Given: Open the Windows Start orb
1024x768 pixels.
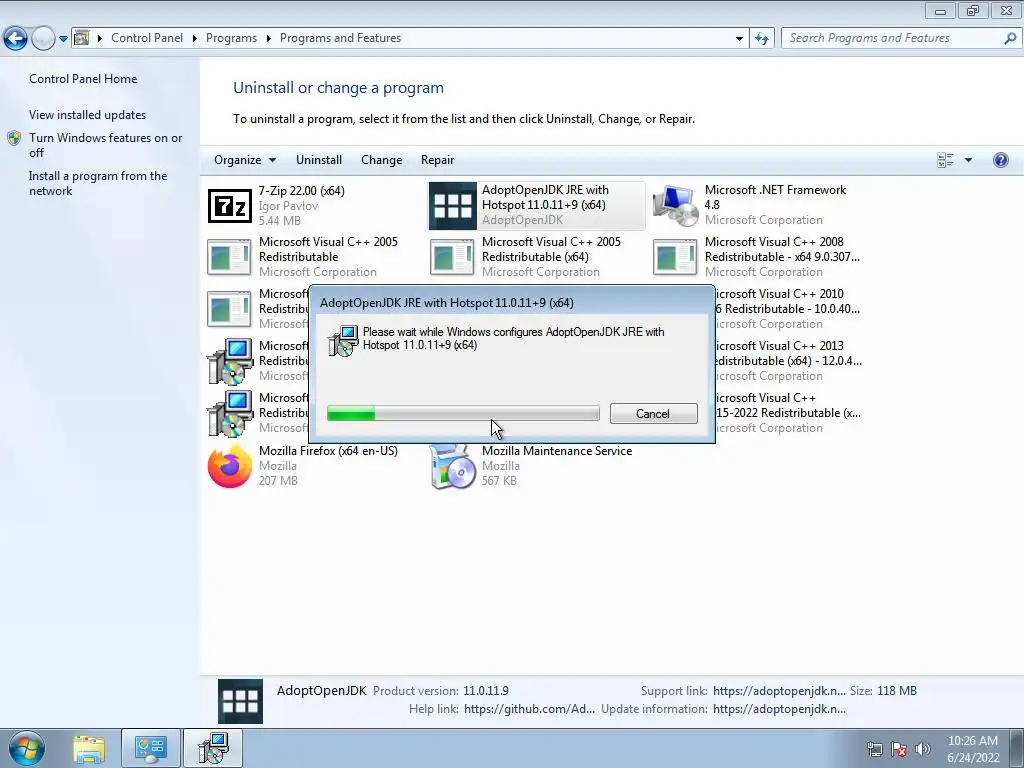Looking at the screenshot, I should (27, 748).
